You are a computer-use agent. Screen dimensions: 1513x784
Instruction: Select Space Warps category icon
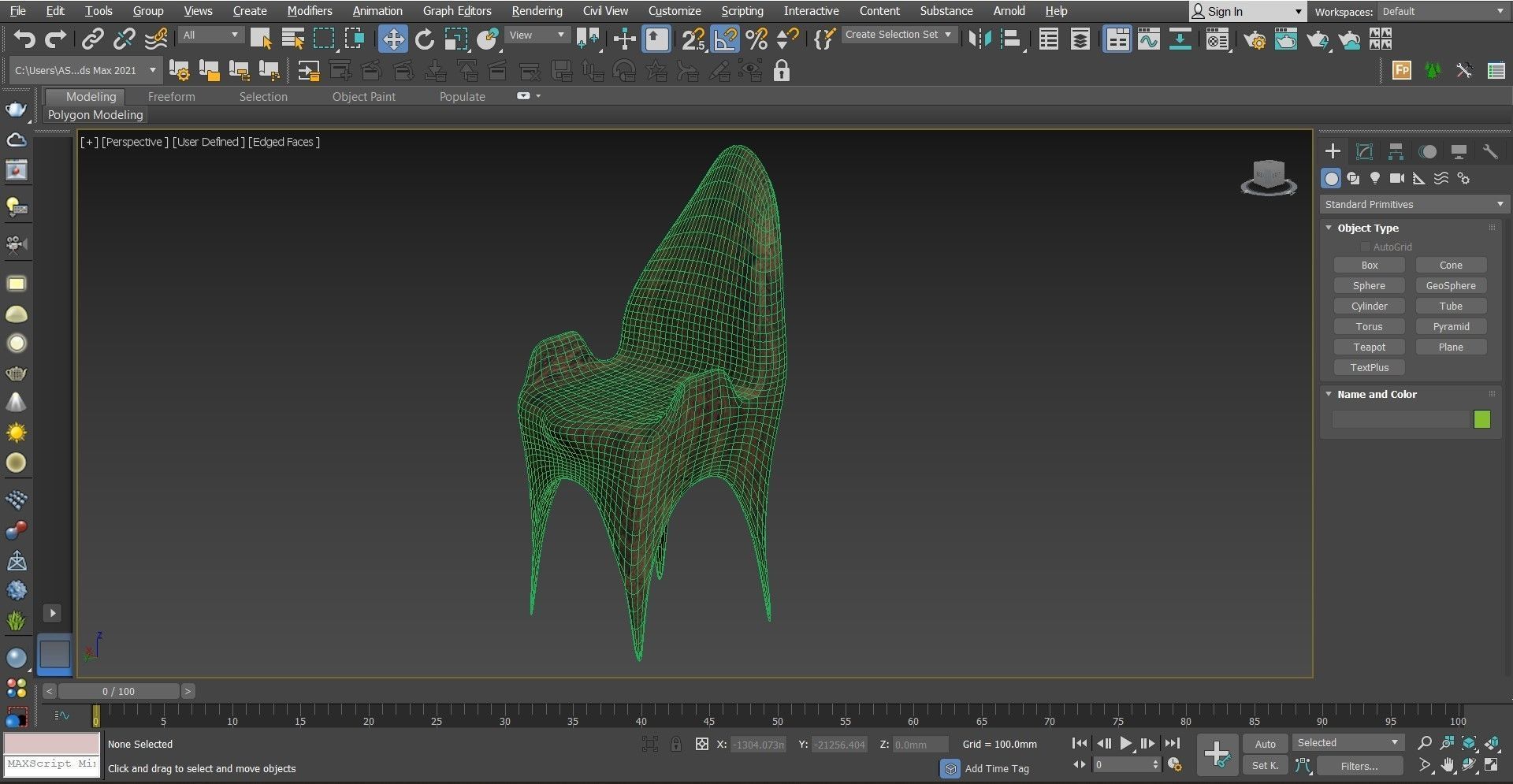coord(1441,179)
